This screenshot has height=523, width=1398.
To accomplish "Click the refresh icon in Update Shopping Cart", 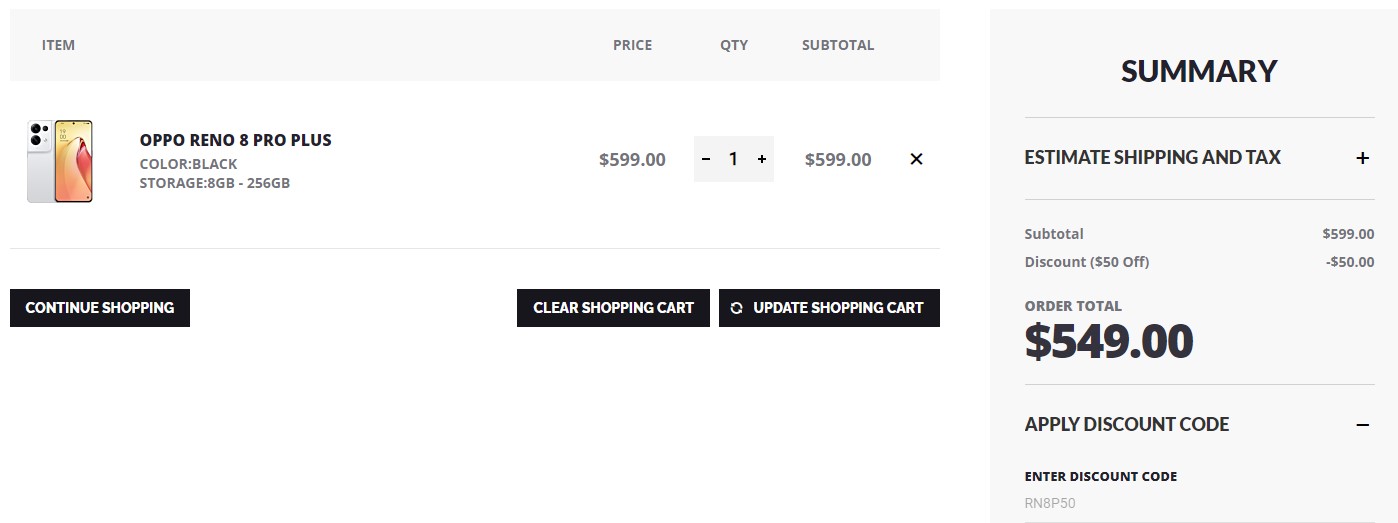I will 737,308.
